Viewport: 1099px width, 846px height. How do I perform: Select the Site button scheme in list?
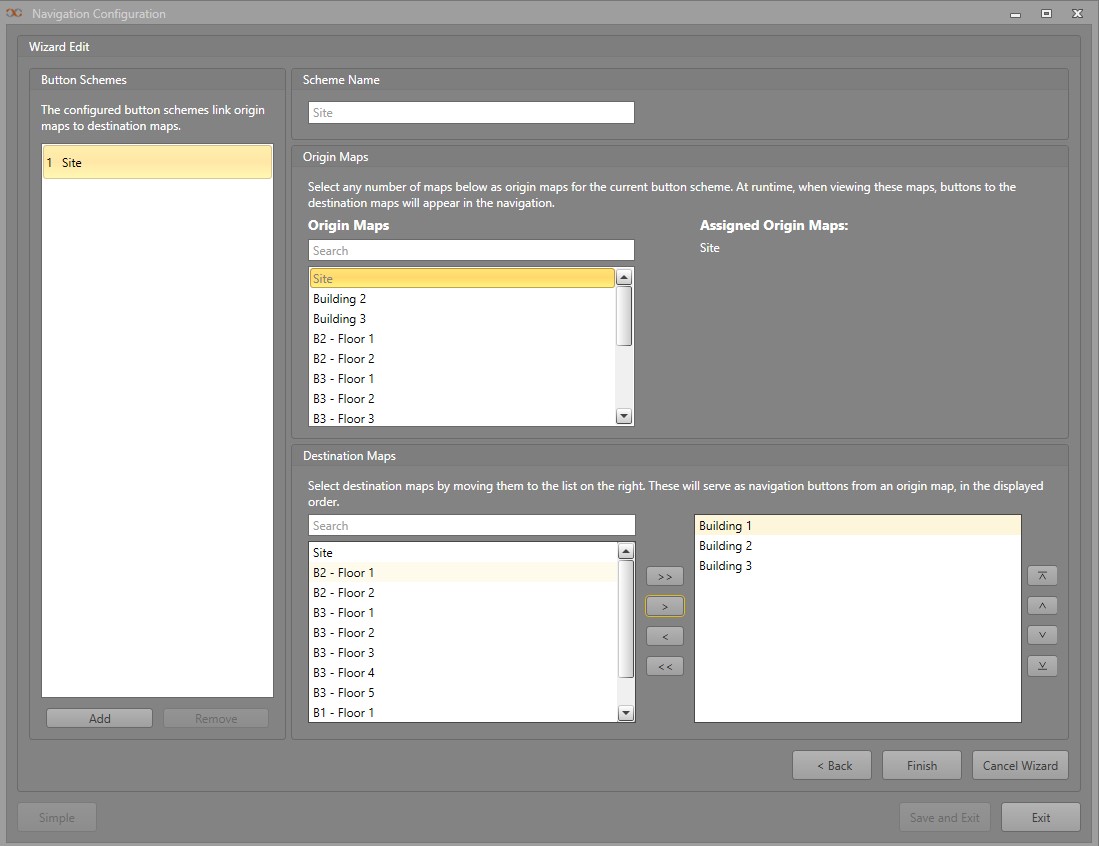pos(157,162)
